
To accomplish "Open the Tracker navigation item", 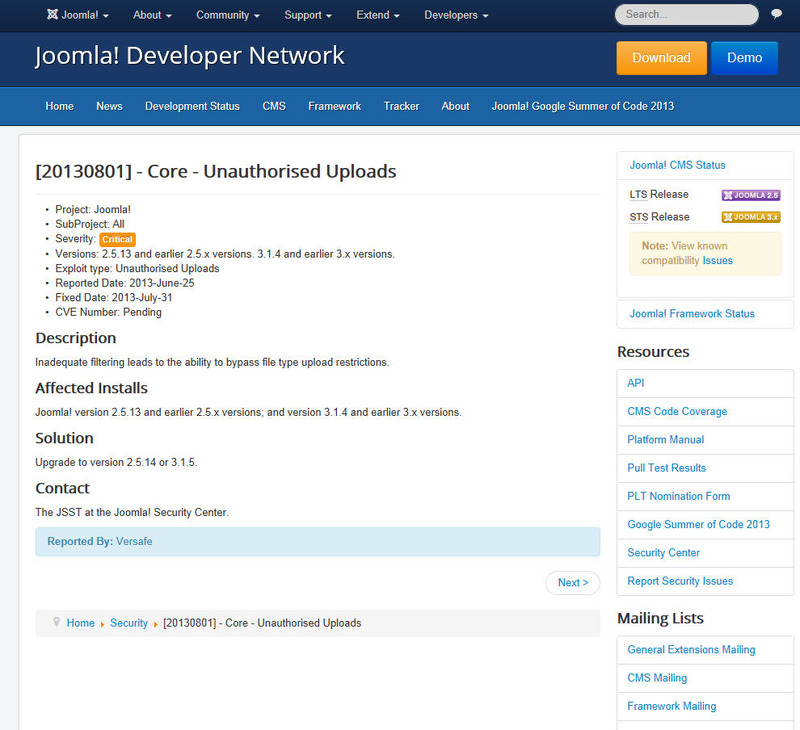I will (401, 106).
